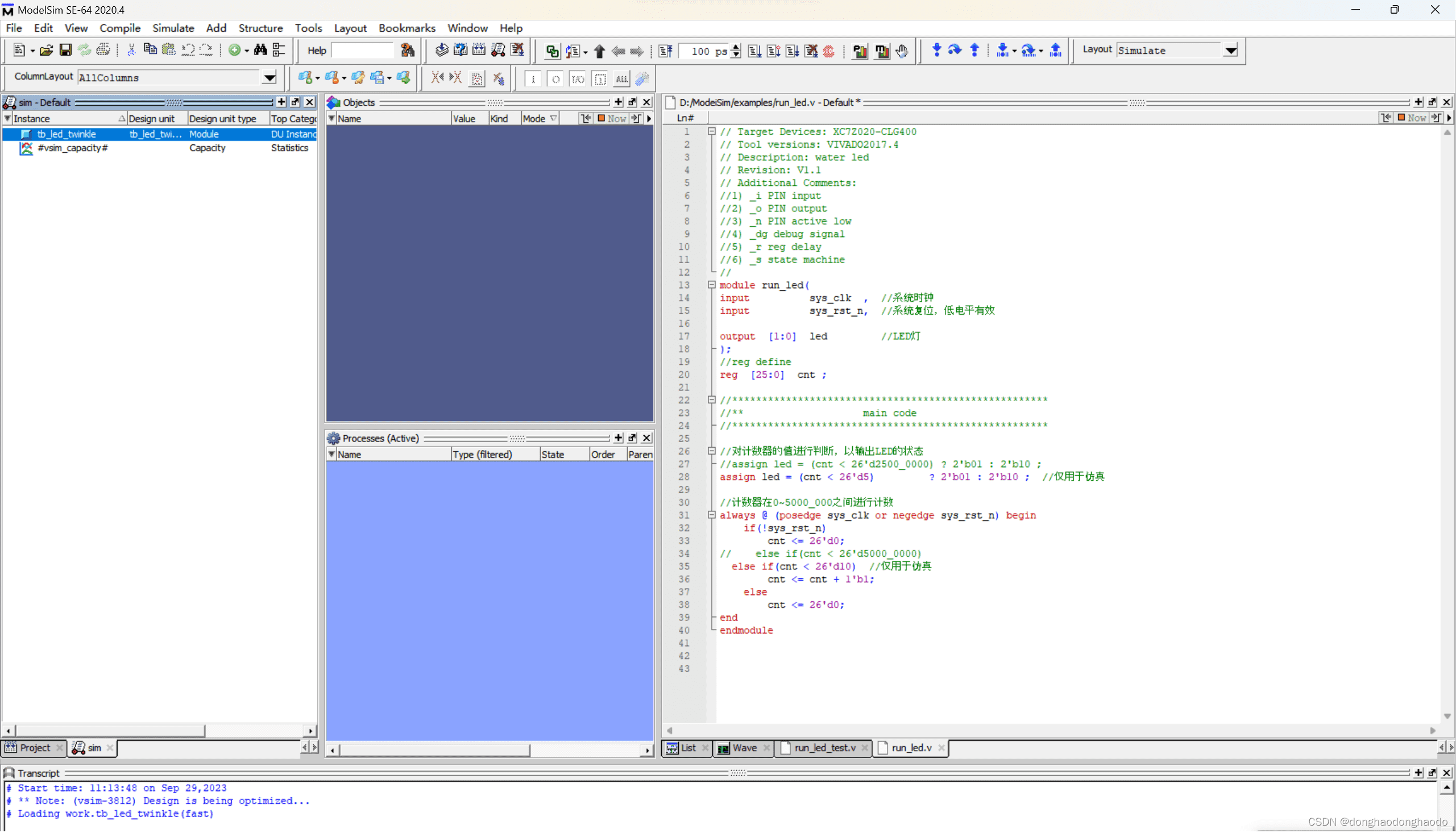Image resolution: width=1456 pixels, height=833 pixels.
Task: Select the hand pan tool icon
Action: pyautogui.click(x=902, y=51)
